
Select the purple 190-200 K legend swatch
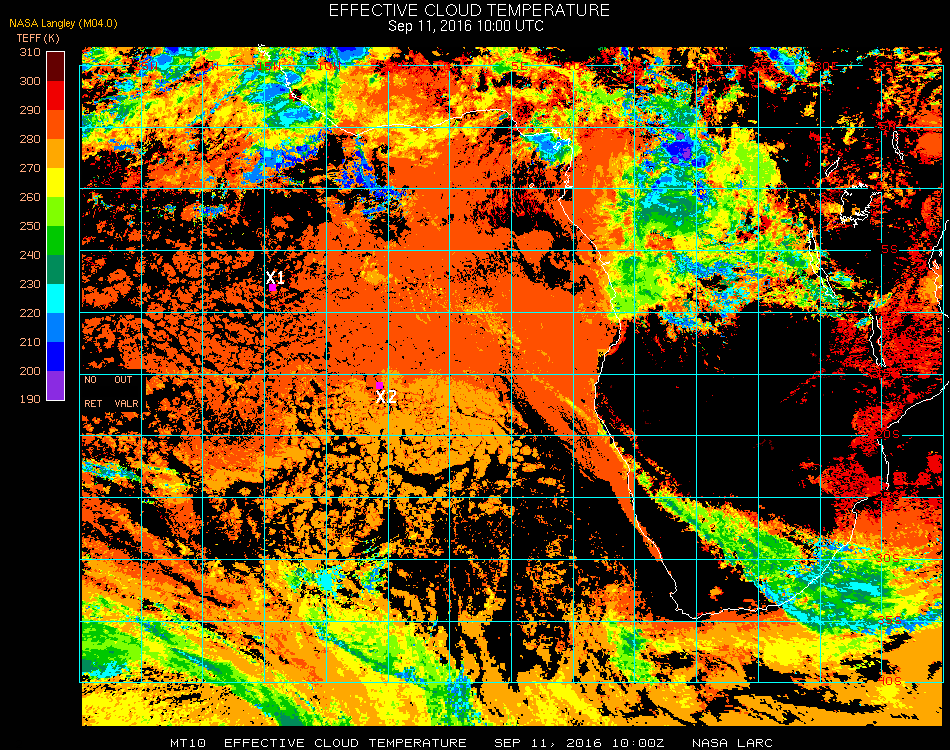coord(56,385)
